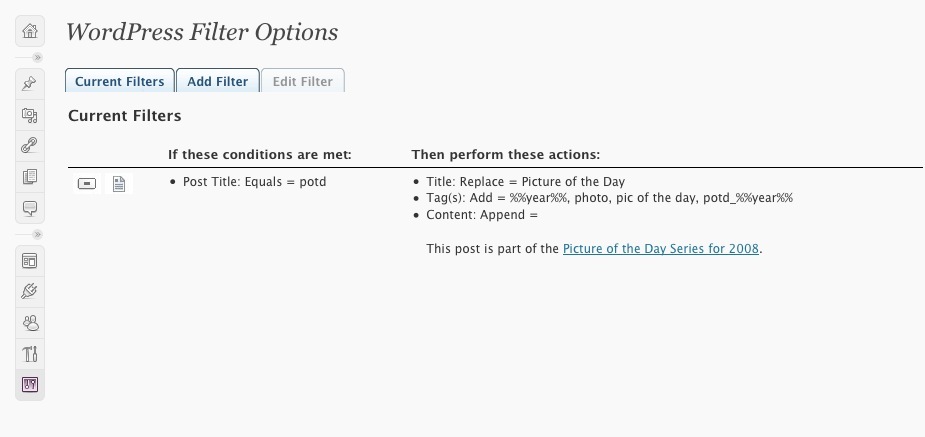Expand sidebar using lower double-arrow separator

[x=38, y=234]
